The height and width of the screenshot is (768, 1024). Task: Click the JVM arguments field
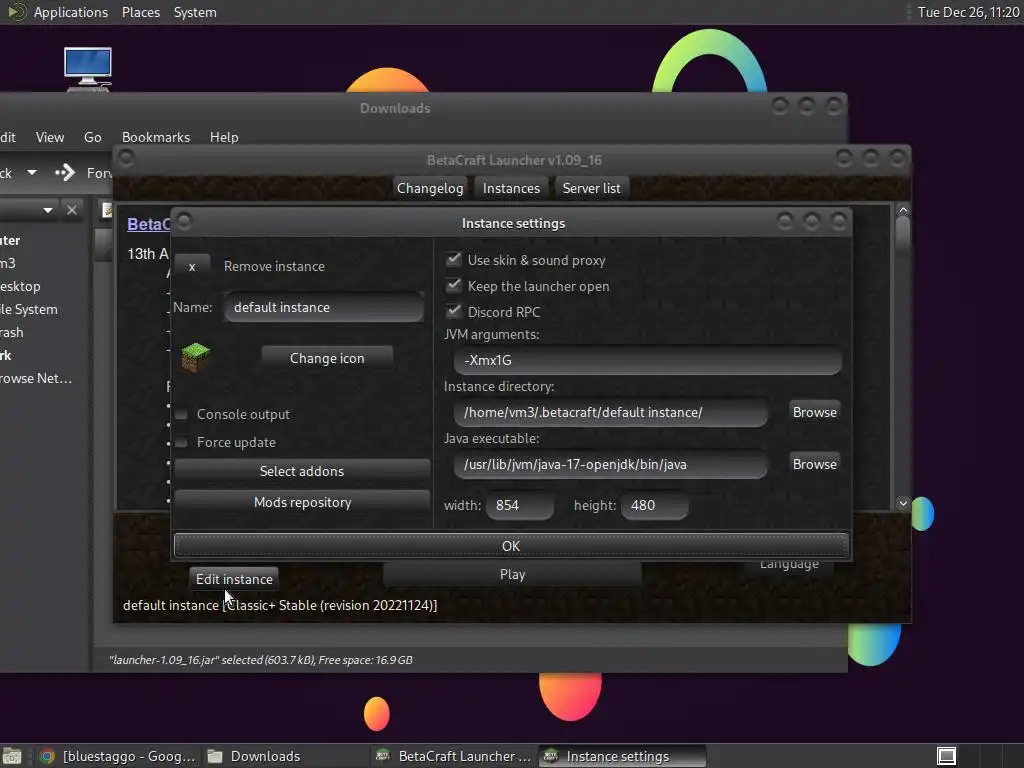pos(648,360)
